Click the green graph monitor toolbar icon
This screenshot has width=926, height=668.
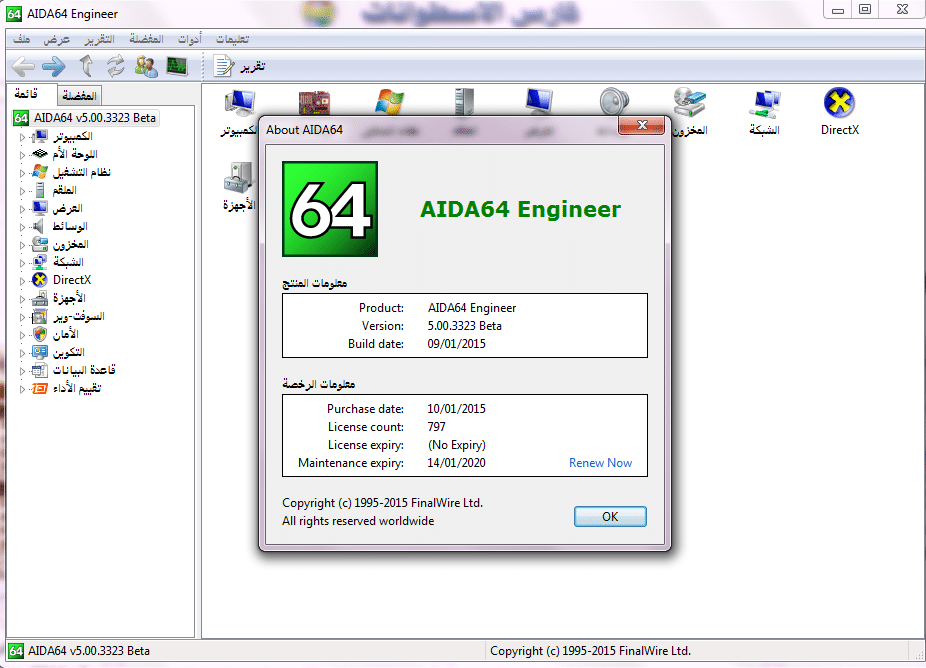(177, 66)
